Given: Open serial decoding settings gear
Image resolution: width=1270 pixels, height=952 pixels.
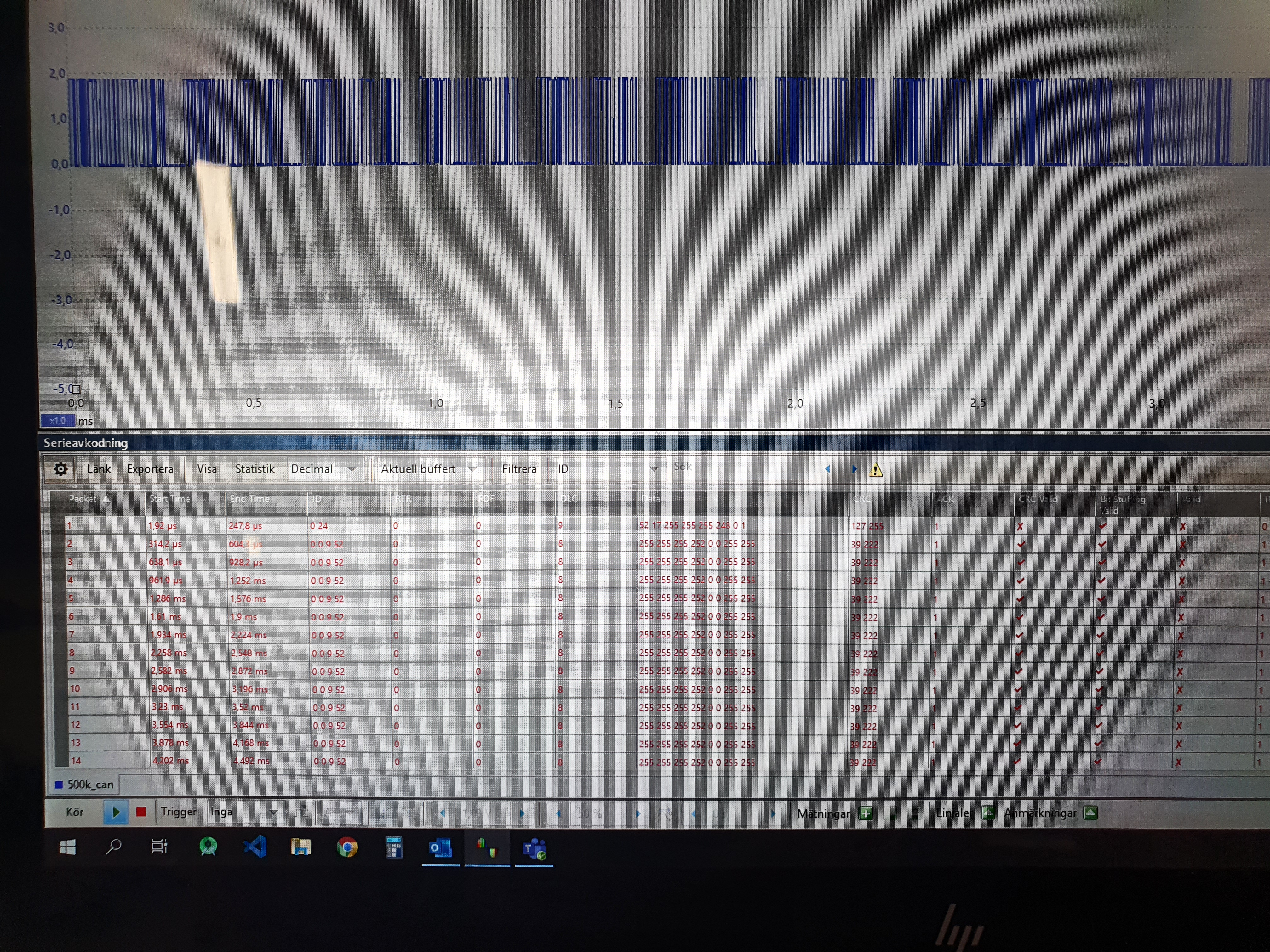Looking at the screenshot, I should click(x=60, y=469).
